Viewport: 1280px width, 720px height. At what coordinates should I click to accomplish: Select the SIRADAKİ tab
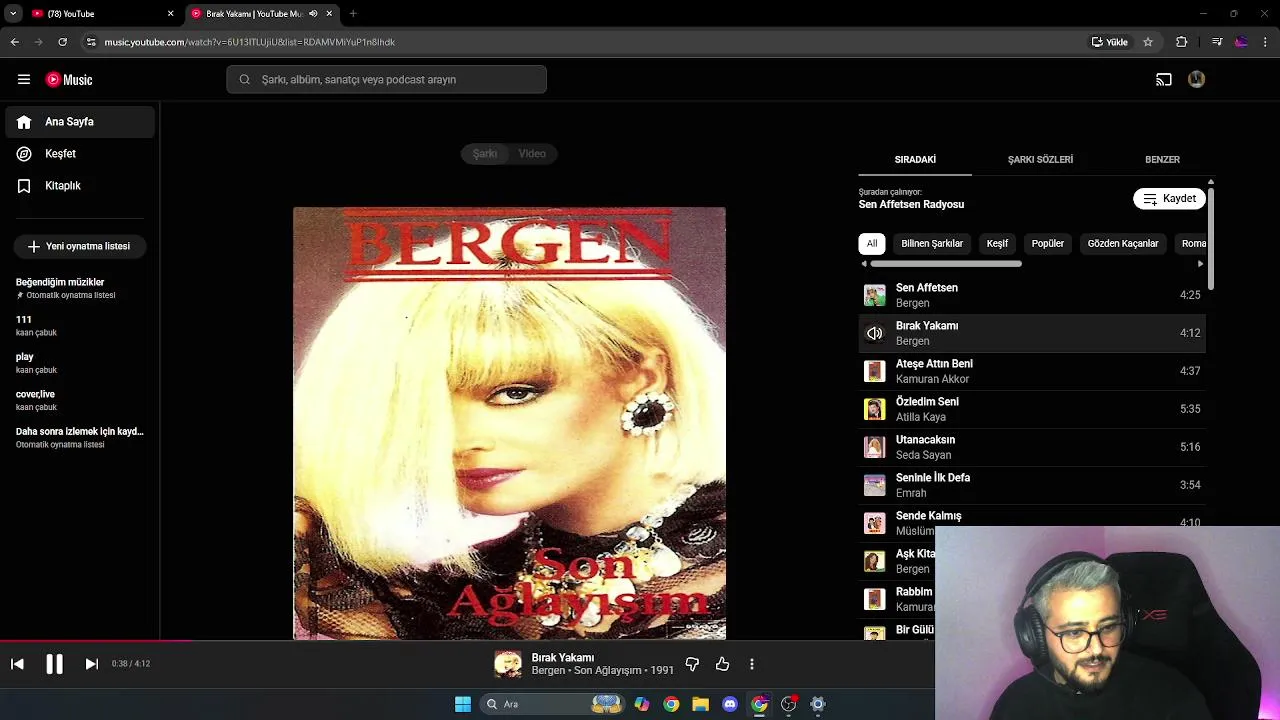click(915, 160)
